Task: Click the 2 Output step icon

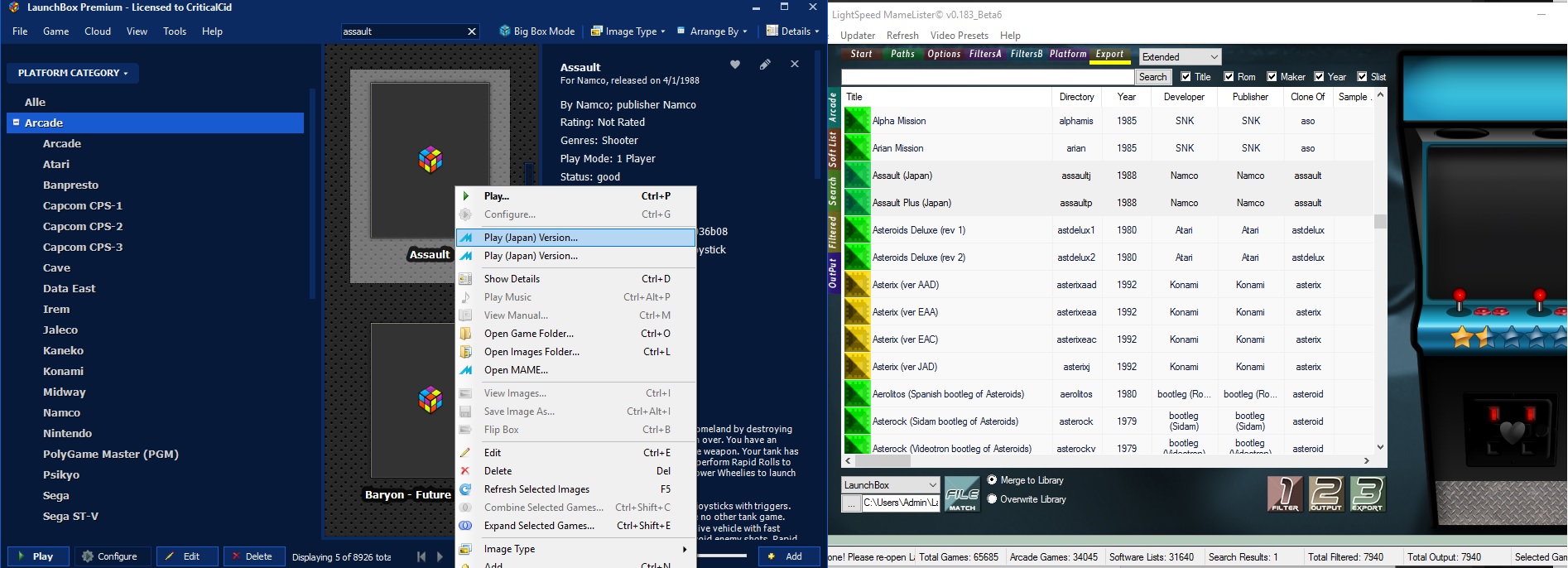Action: (1326, 494)
